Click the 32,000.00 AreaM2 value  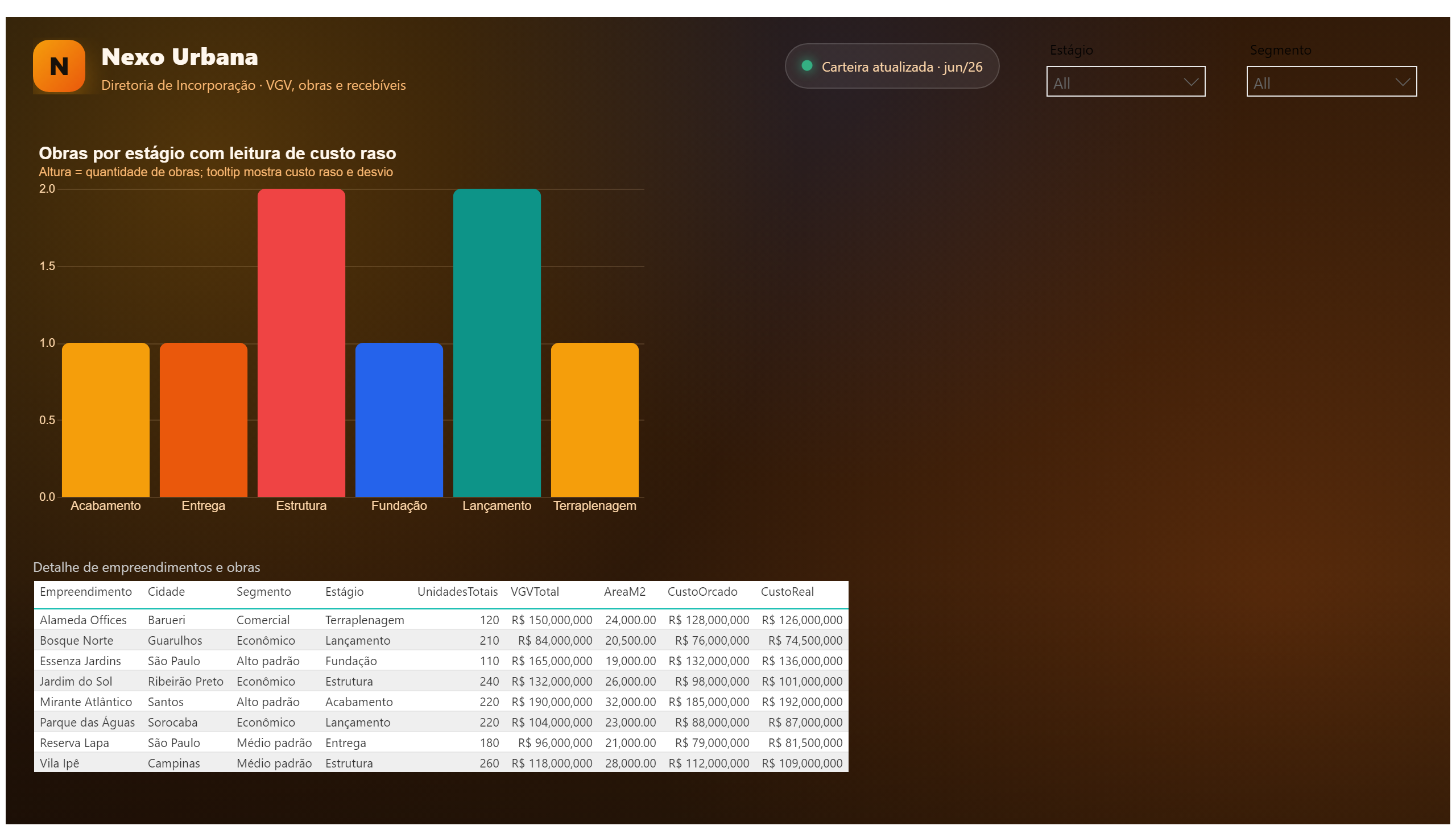click(630, 702)
